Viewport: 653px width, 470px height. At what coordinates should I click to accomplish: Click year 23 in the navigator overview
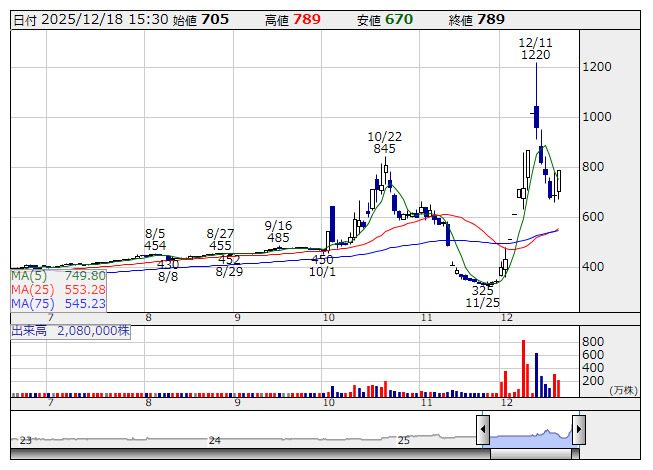point(26,440)
